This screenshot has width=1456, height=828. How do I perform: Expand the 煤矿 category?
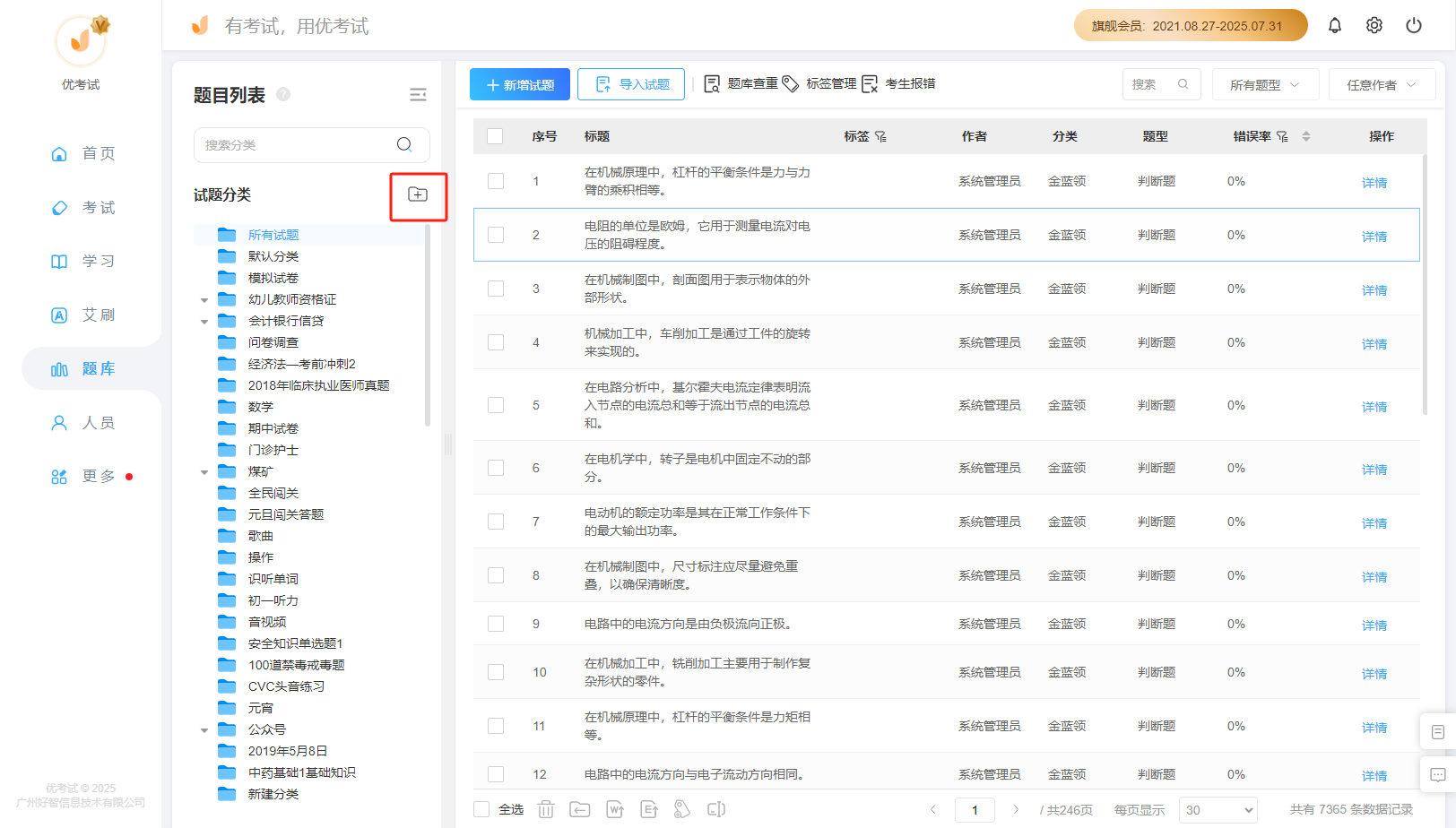(x=204, y=472)
